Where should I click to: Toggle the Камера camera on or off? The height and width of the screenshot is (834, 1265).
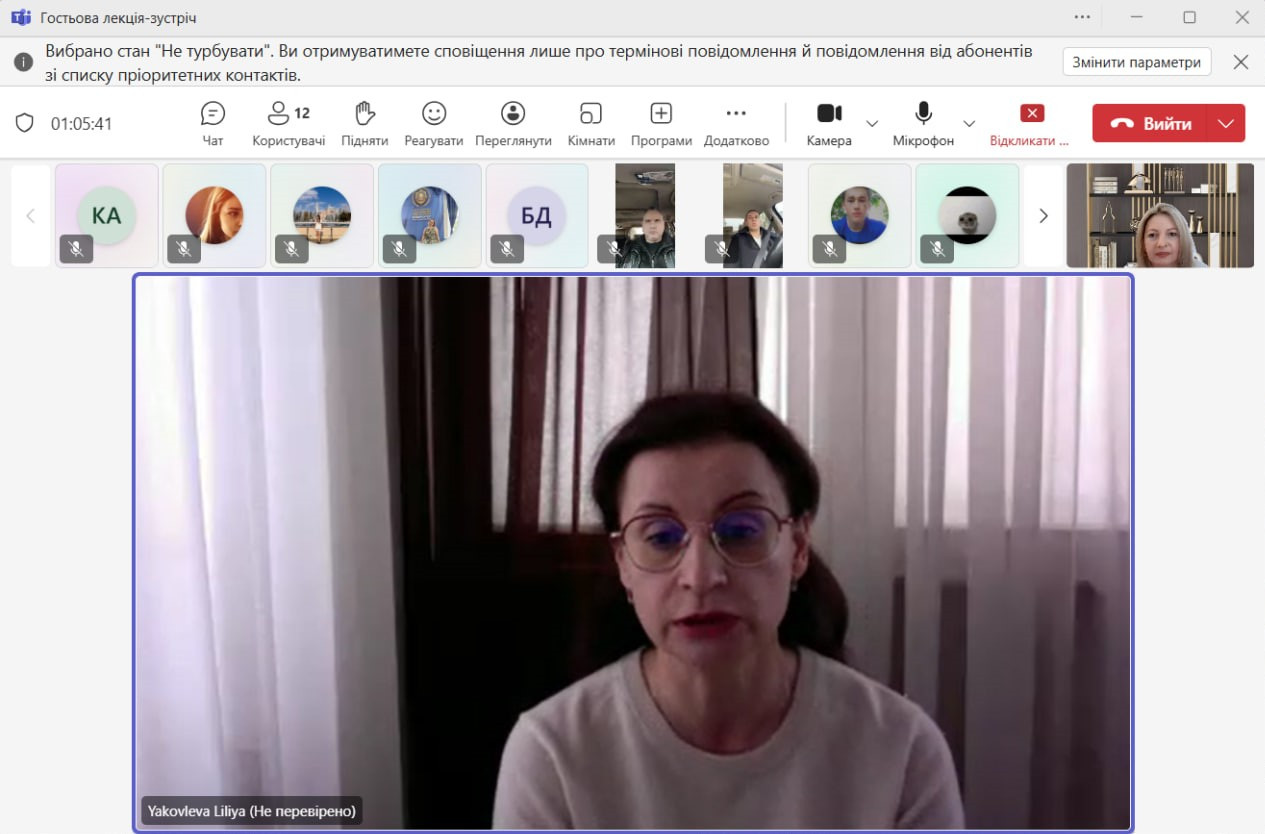(829, 123)
